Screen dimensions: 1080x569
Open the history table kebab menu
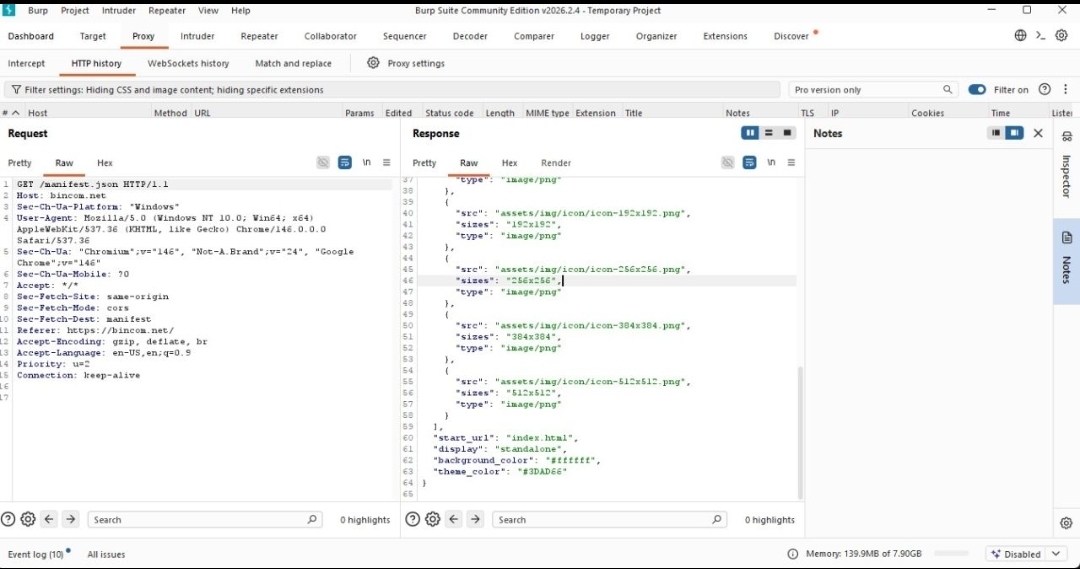1066,90
